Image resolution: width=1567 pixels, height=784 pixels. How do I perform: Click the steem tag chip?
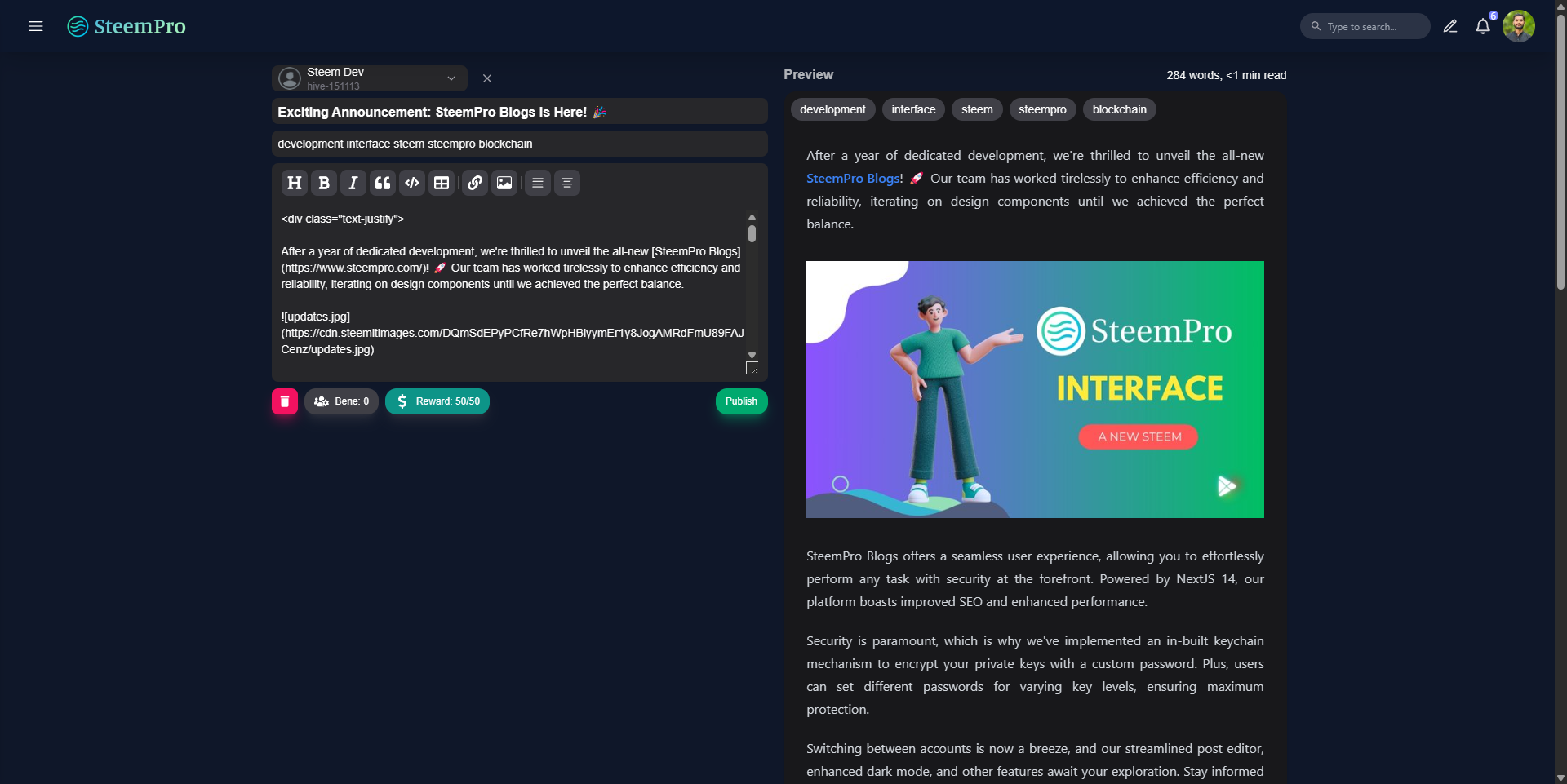[977, 109]
